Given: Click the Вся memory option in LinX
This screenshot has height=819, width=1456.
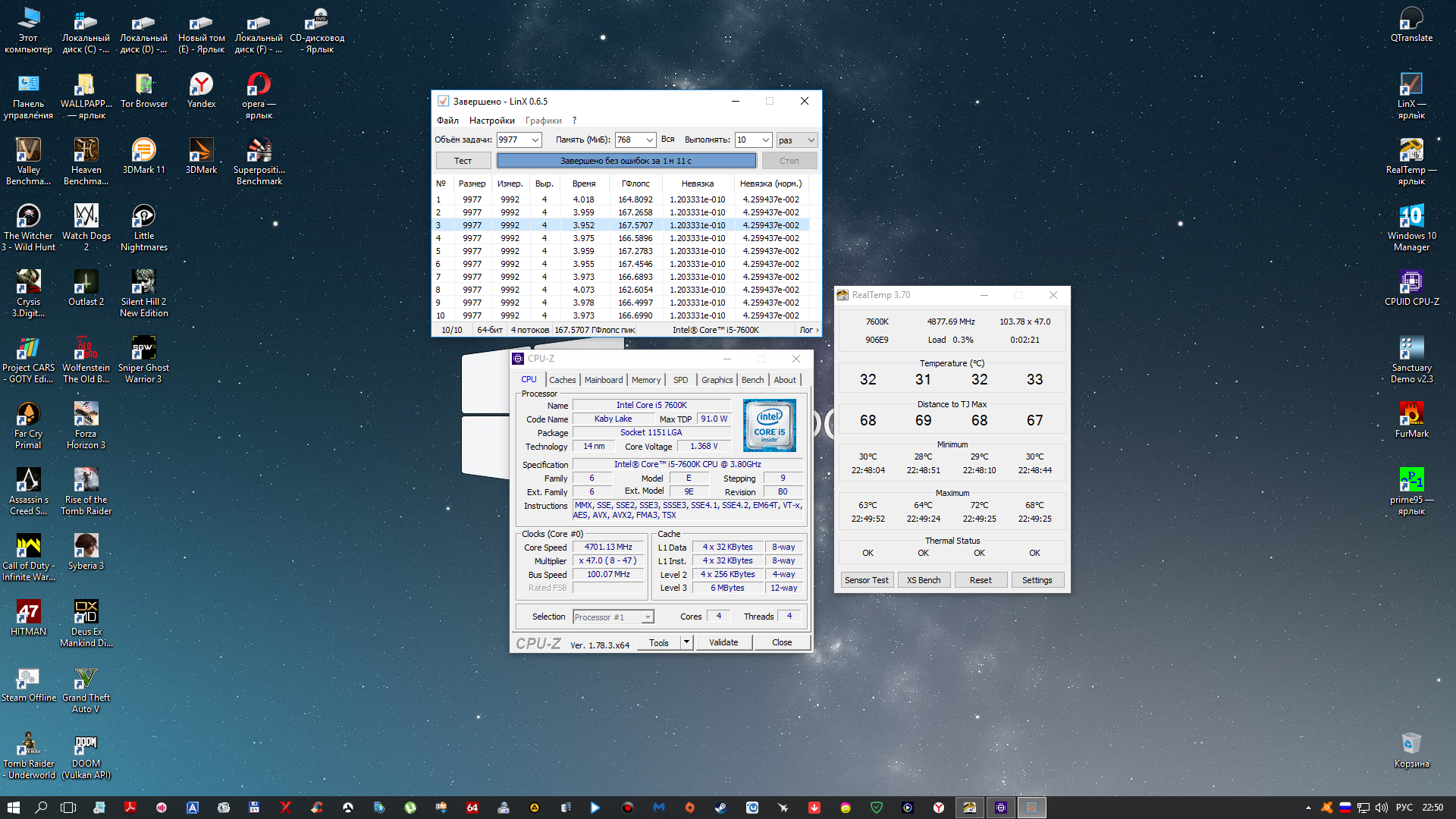Looking at the screenshot, I should point(667,140).
